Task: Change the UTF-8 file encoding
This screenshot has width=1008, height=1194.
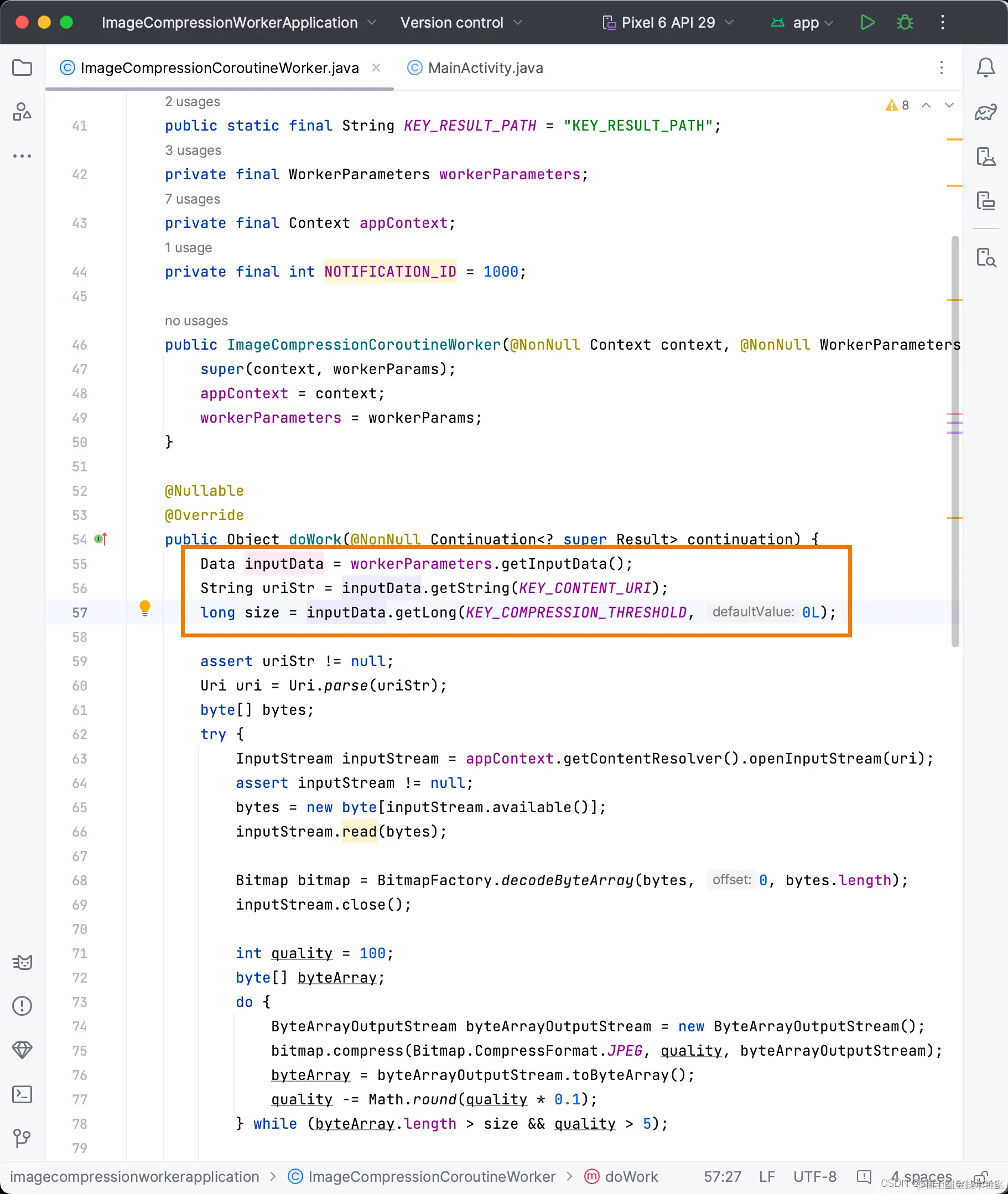Action: point(815,1177)
